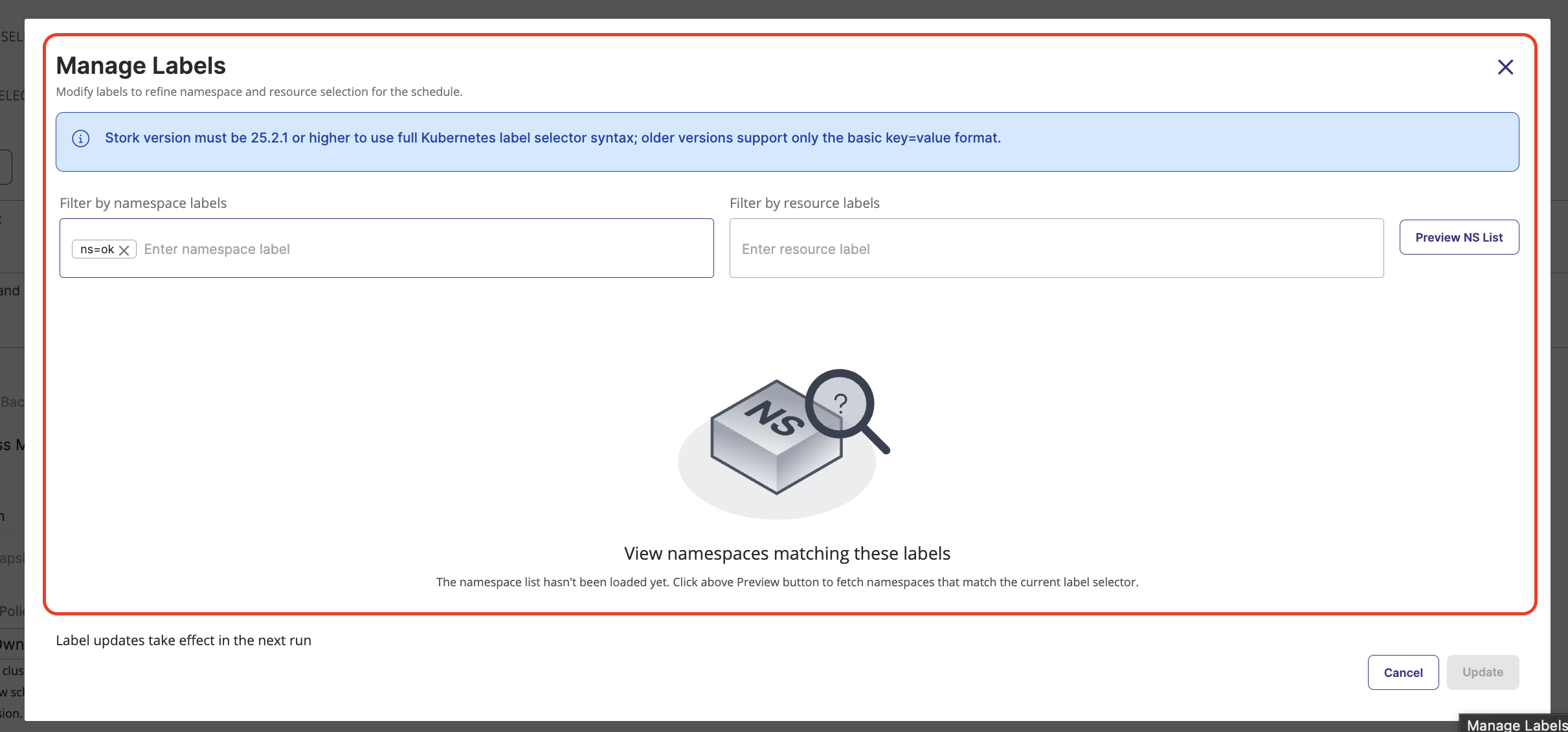Click the namespace list not loaded message
The height and width of the screenshot is (732, 1568).
tap(787, 582)
